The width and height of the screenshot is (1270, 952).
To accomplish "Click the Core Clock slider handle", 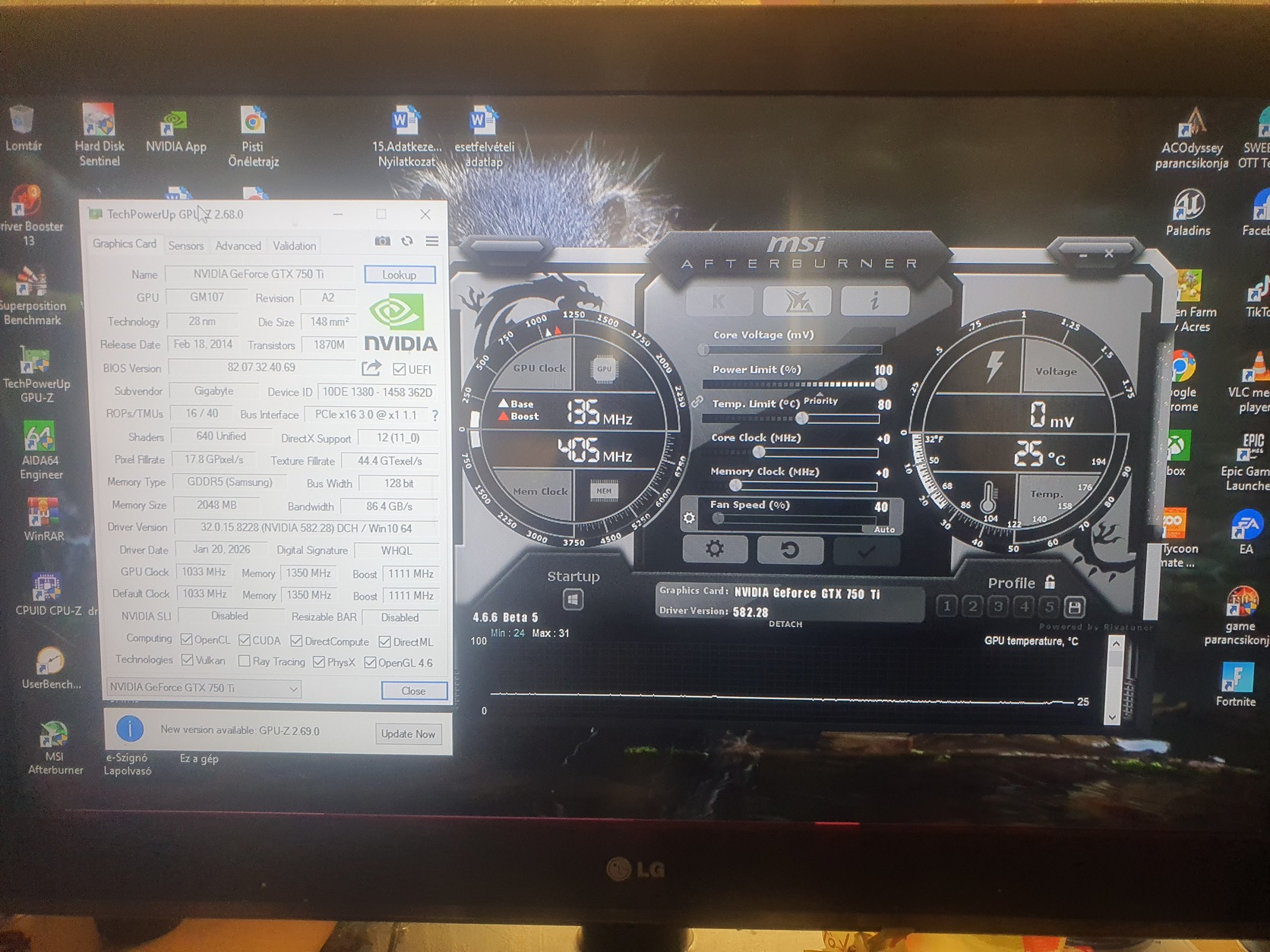I will click(758, 452).
